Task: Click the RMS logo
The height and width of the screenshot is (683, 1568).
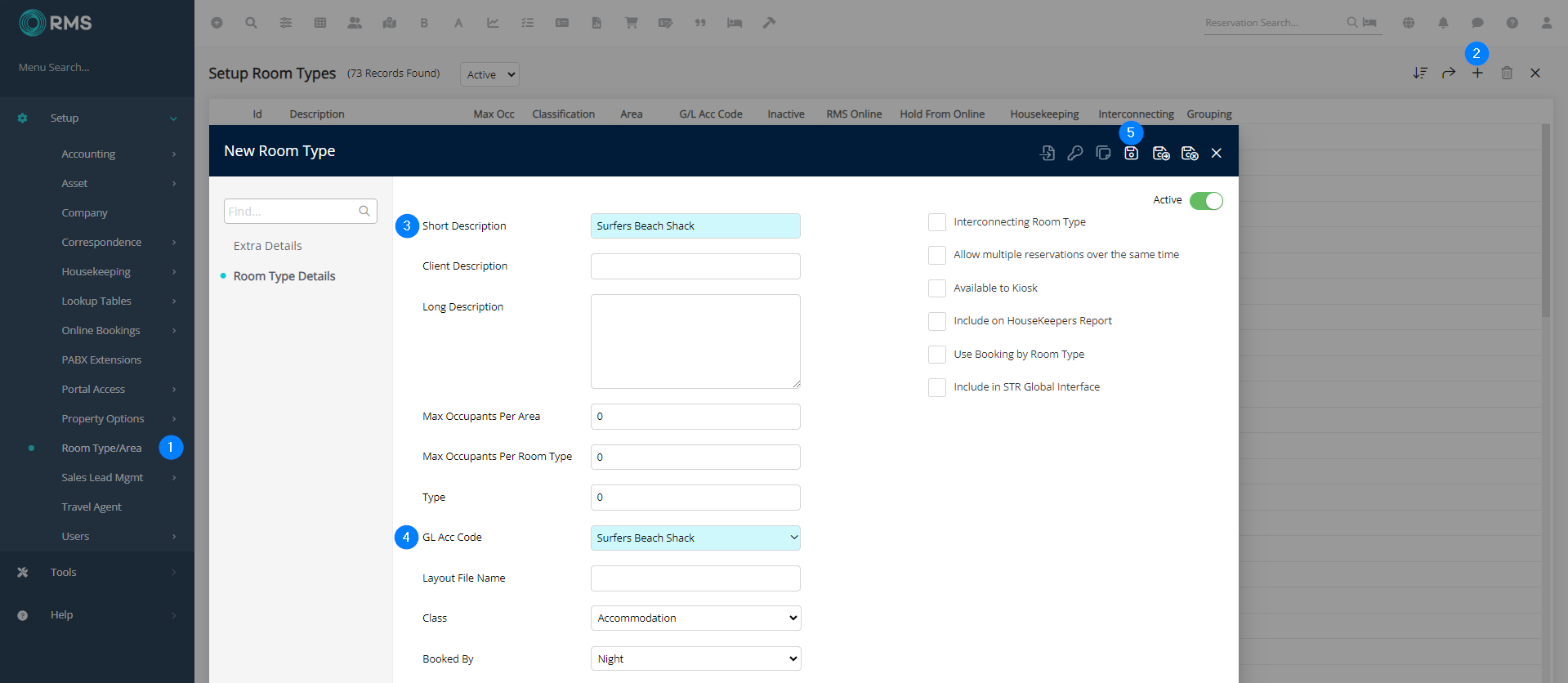Action: pyautogui.click(x=56, y=23)
